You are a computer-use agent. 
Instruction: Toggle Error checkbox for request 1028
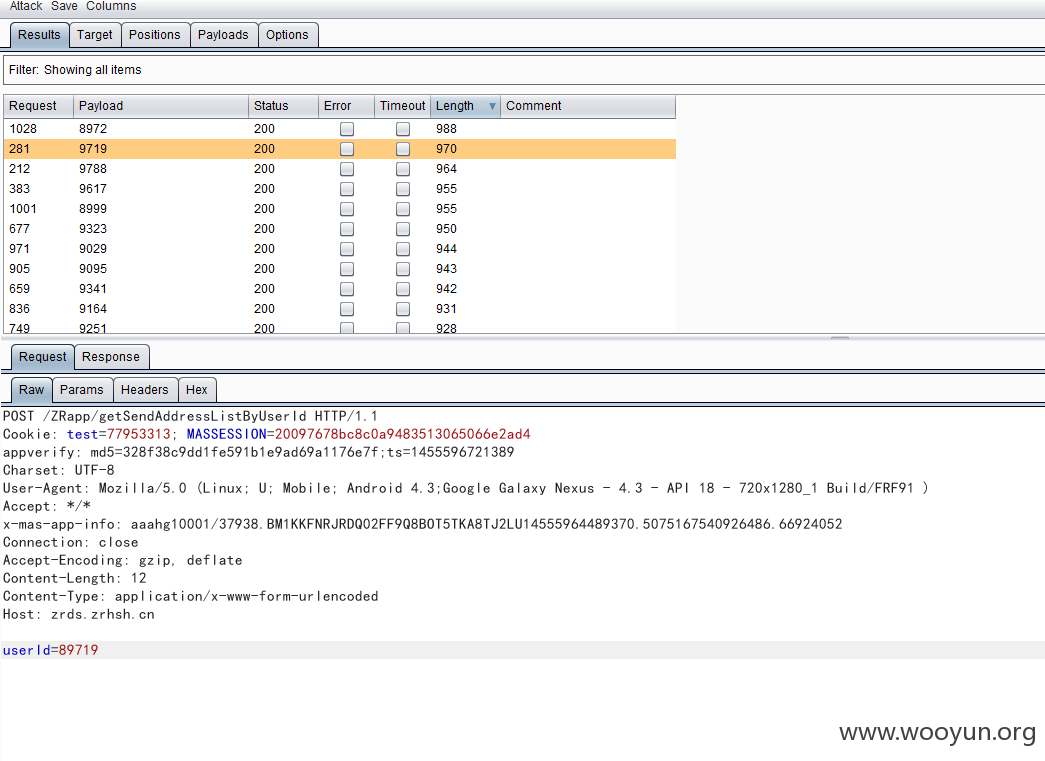pos(347,129)
